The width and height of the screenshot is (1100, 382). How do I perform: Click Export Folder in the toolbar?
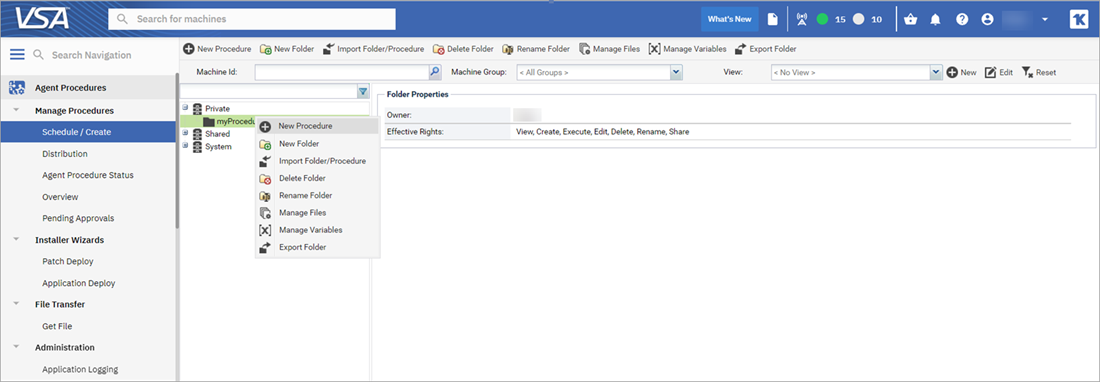[765, 49]
